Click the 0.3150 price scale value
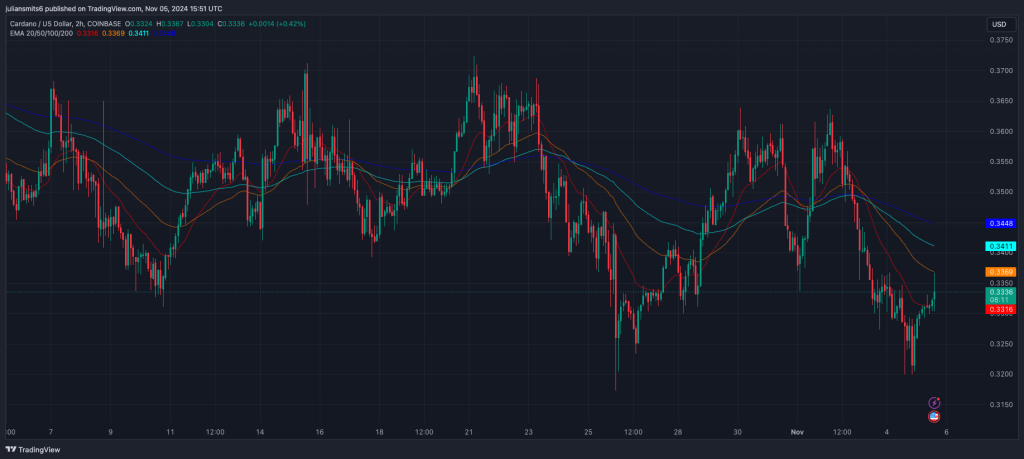Image resolution: width=1024 pixels, height=459 pixels. (x=1001, y=405)
